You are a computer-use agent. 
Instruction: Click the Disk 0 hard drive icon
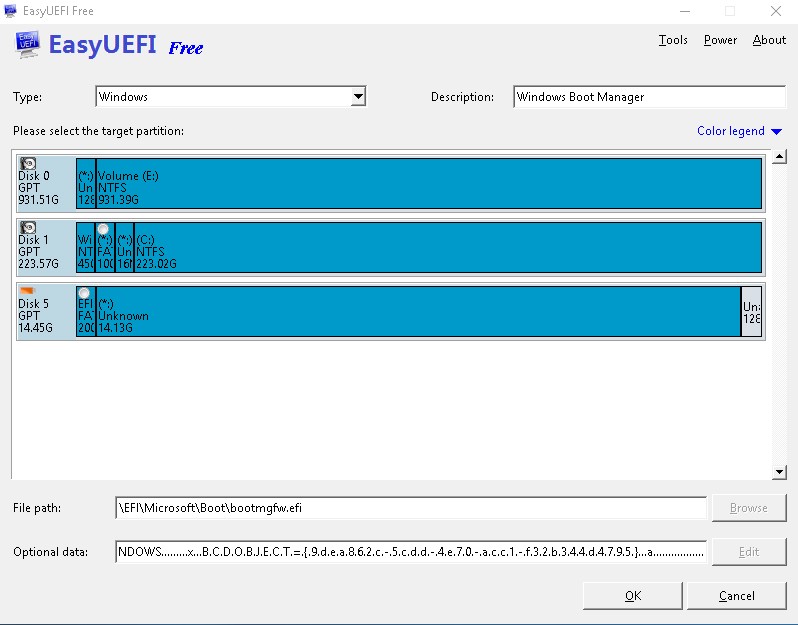click(x=28, y=163)
